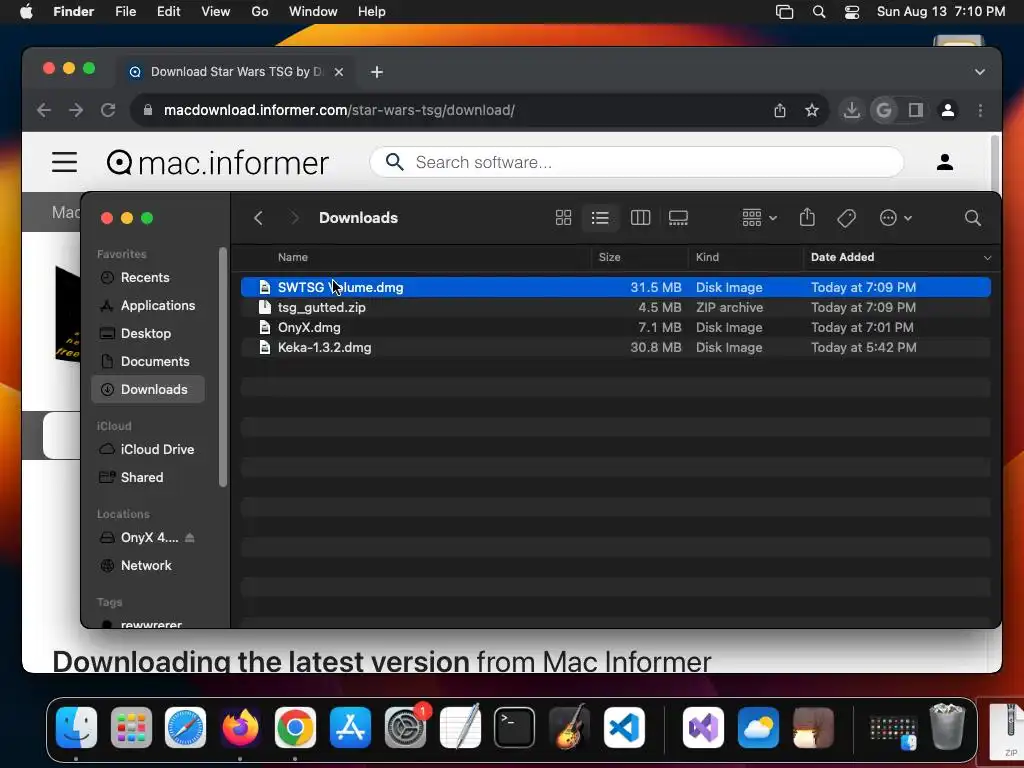Switch Finder to column view

coord(640,217)
